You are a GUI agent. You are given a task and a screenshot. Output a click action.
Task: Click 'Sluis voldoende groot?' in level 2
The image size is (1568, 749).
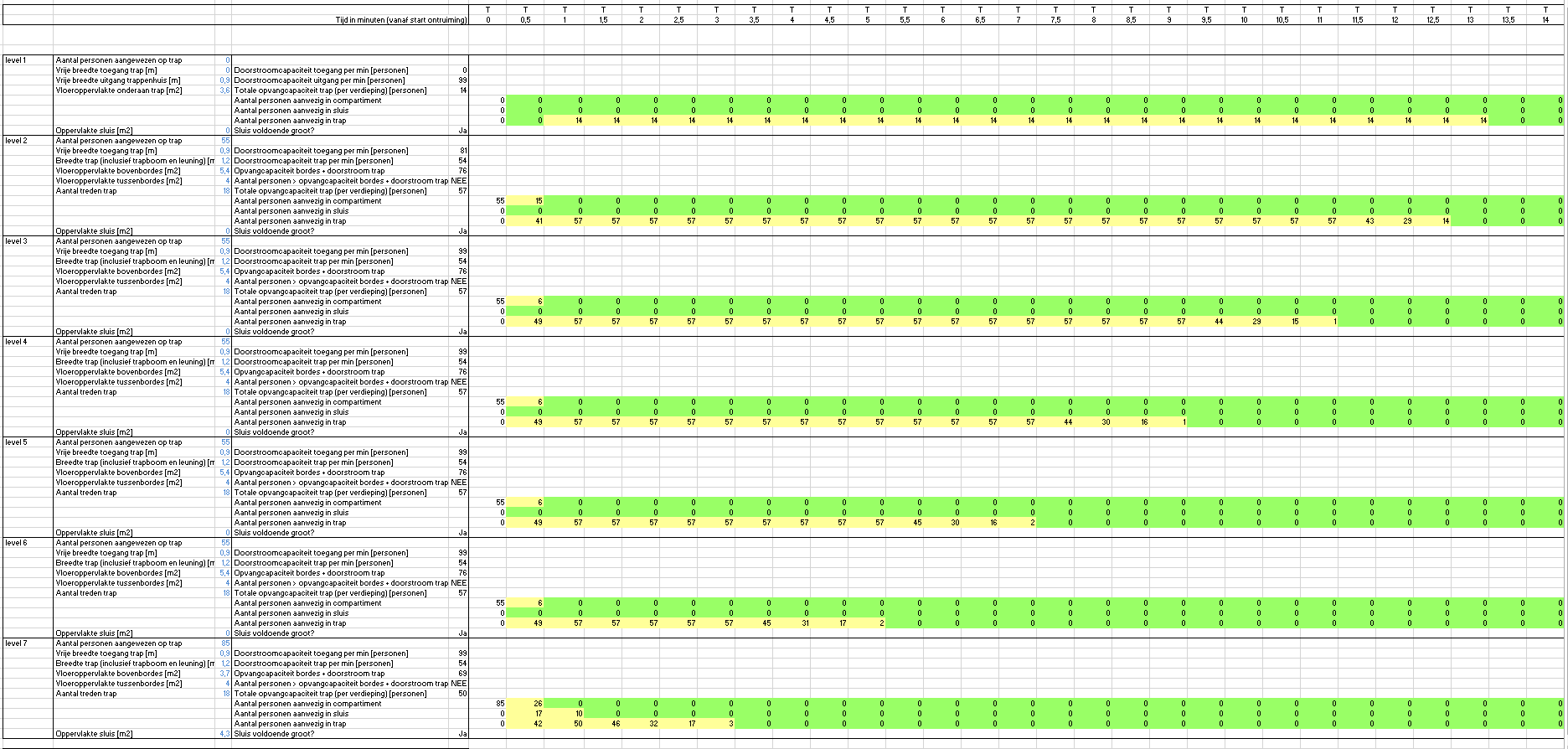(x=274, y=231)
